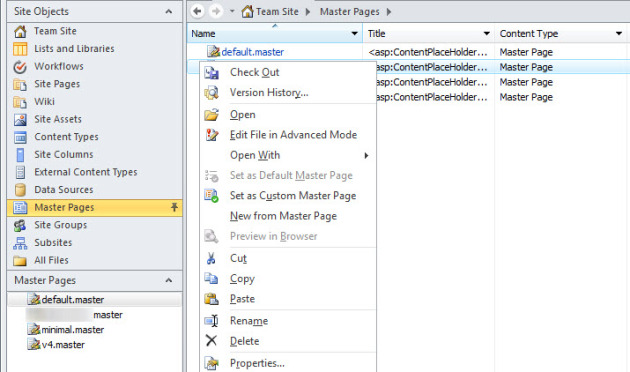Select v4.master in the Master Pages tree
This screenshot has height=372, width=630.
pyautogui.click(x=63, y=345)
